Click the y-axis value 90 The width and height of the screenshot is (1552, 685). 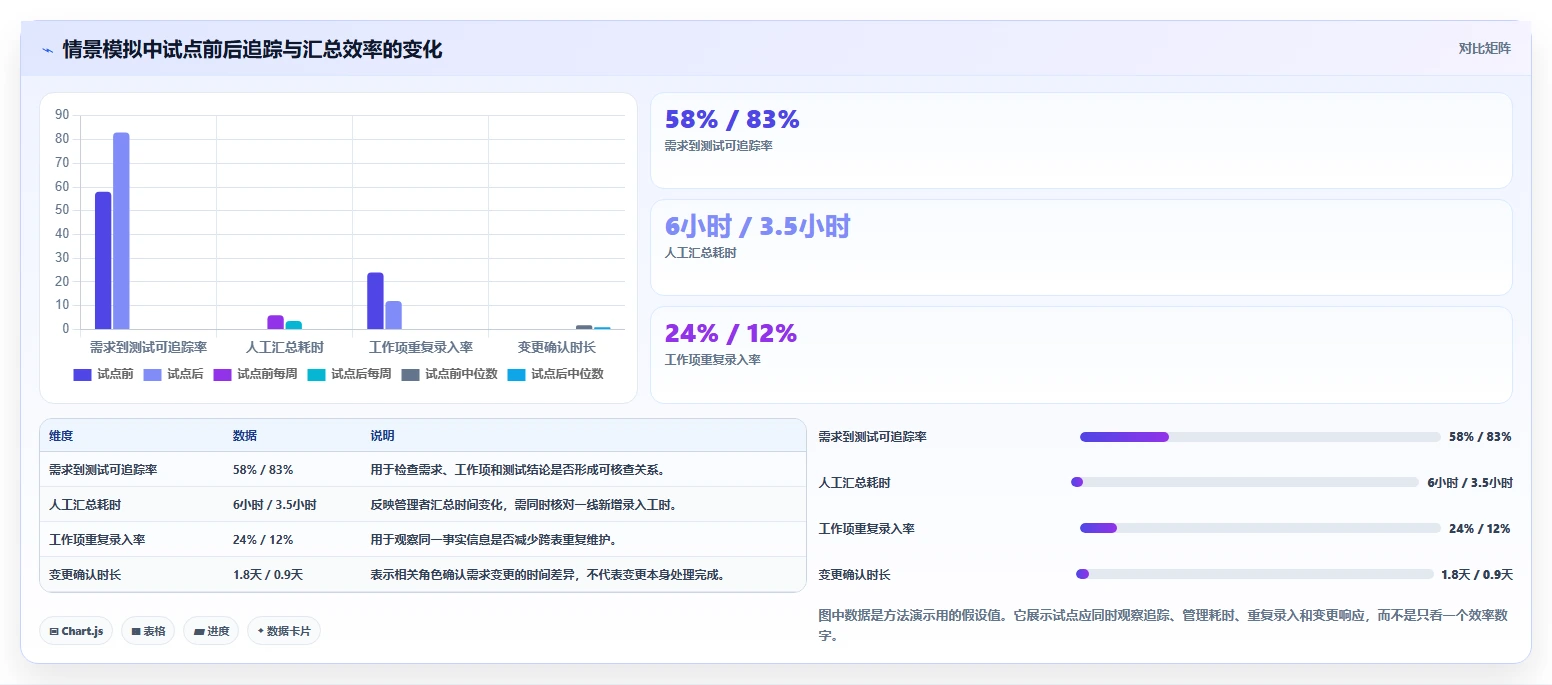point(62,115)
